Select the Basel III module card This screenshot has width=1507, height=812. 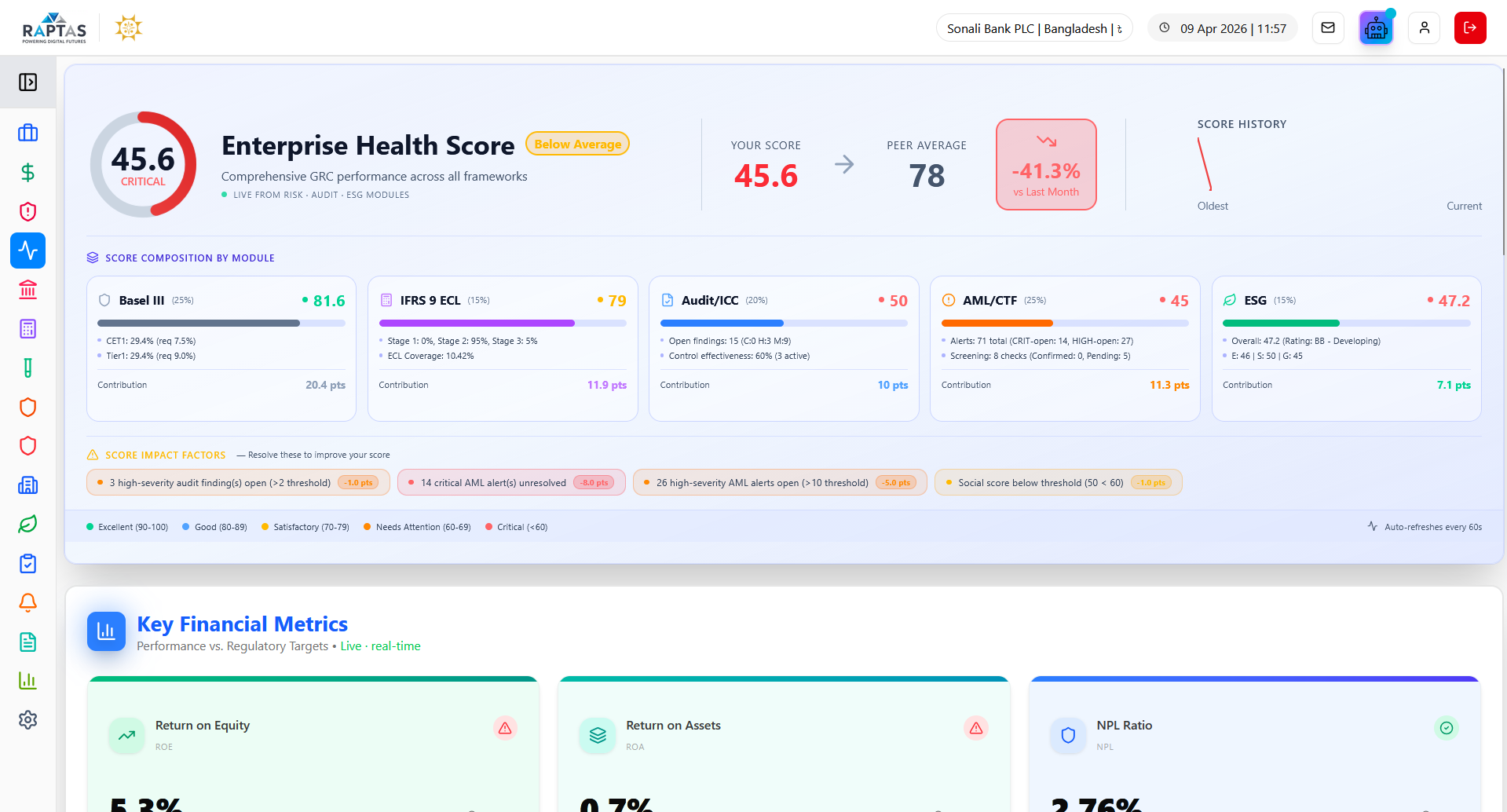(x=221, y=349)
